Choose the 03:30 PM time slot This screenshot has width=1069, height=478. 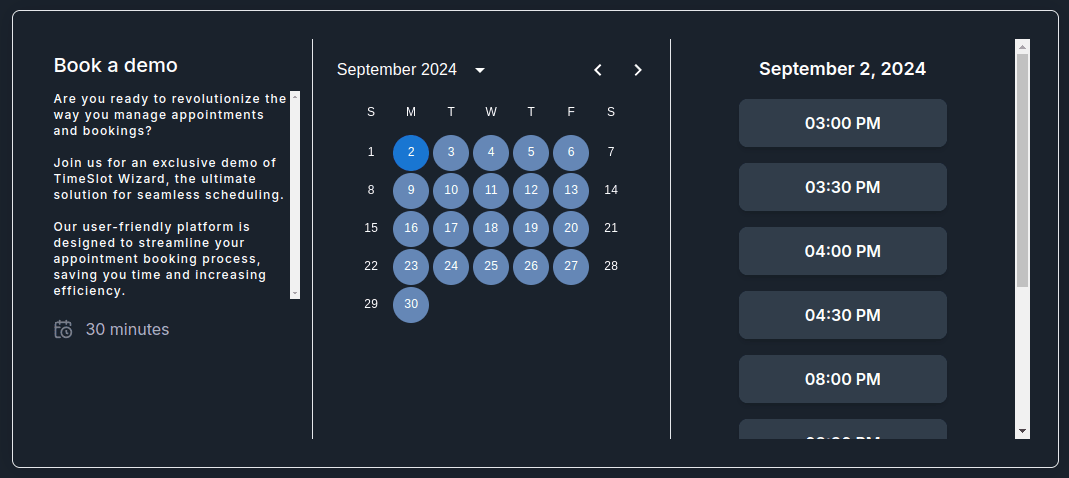point(842,187)
